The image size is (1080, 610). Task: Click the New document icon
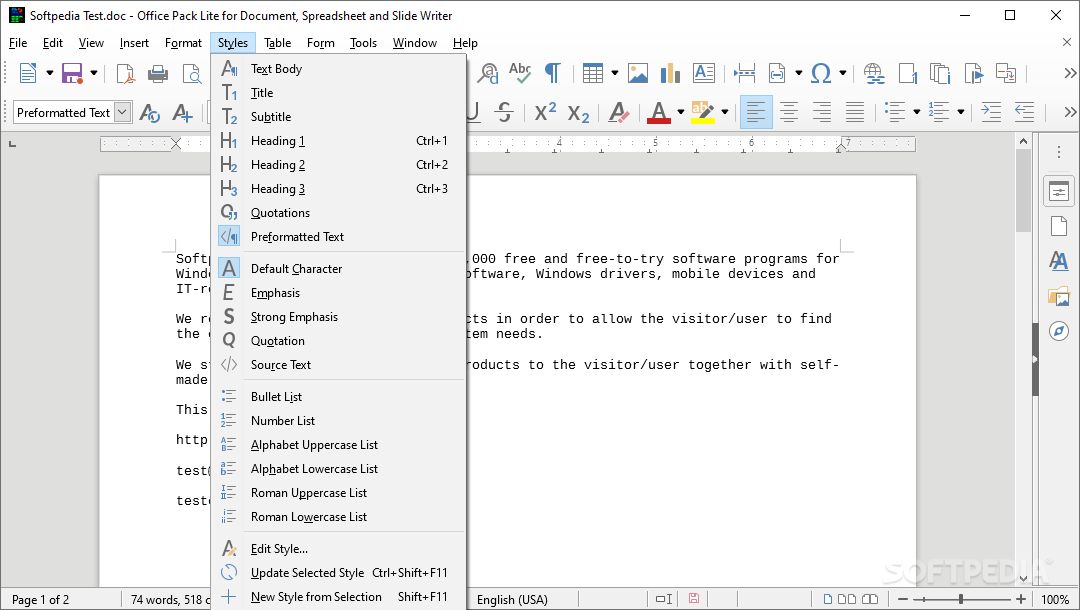click(28, 73)
